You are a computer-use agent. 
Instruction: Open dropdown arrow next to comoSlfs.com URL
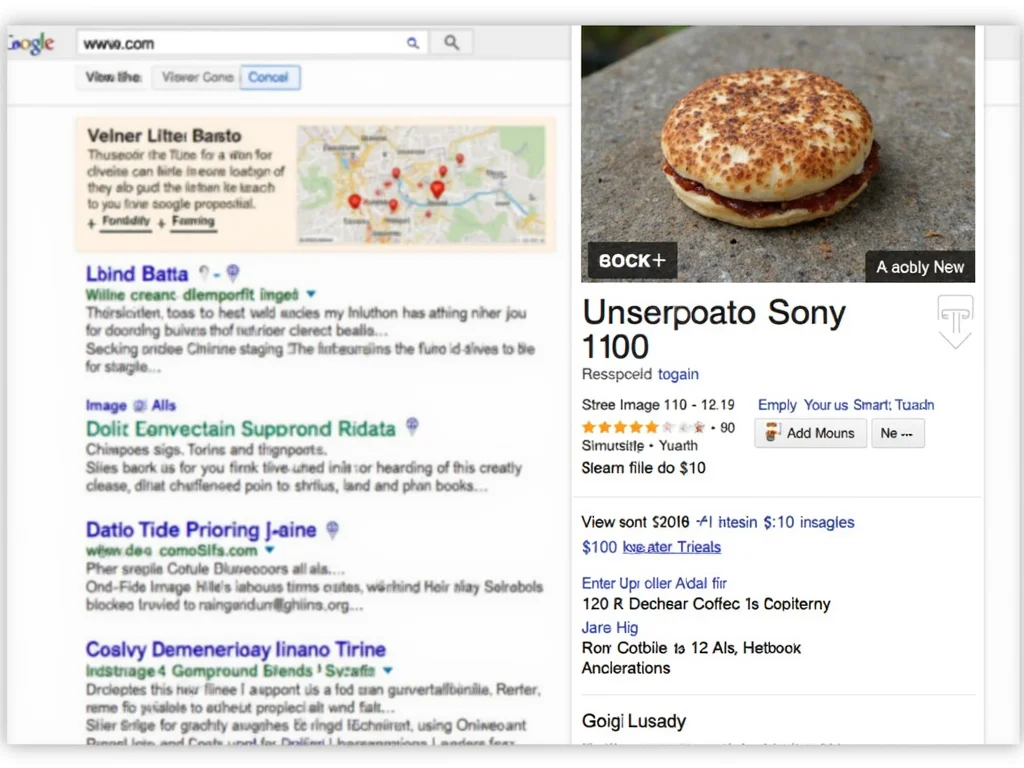[x=269, y=550]
